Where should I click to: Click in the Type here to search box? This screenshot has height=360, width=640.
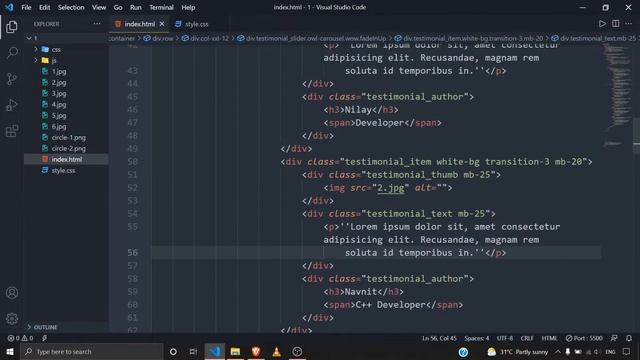click(92, 351)
